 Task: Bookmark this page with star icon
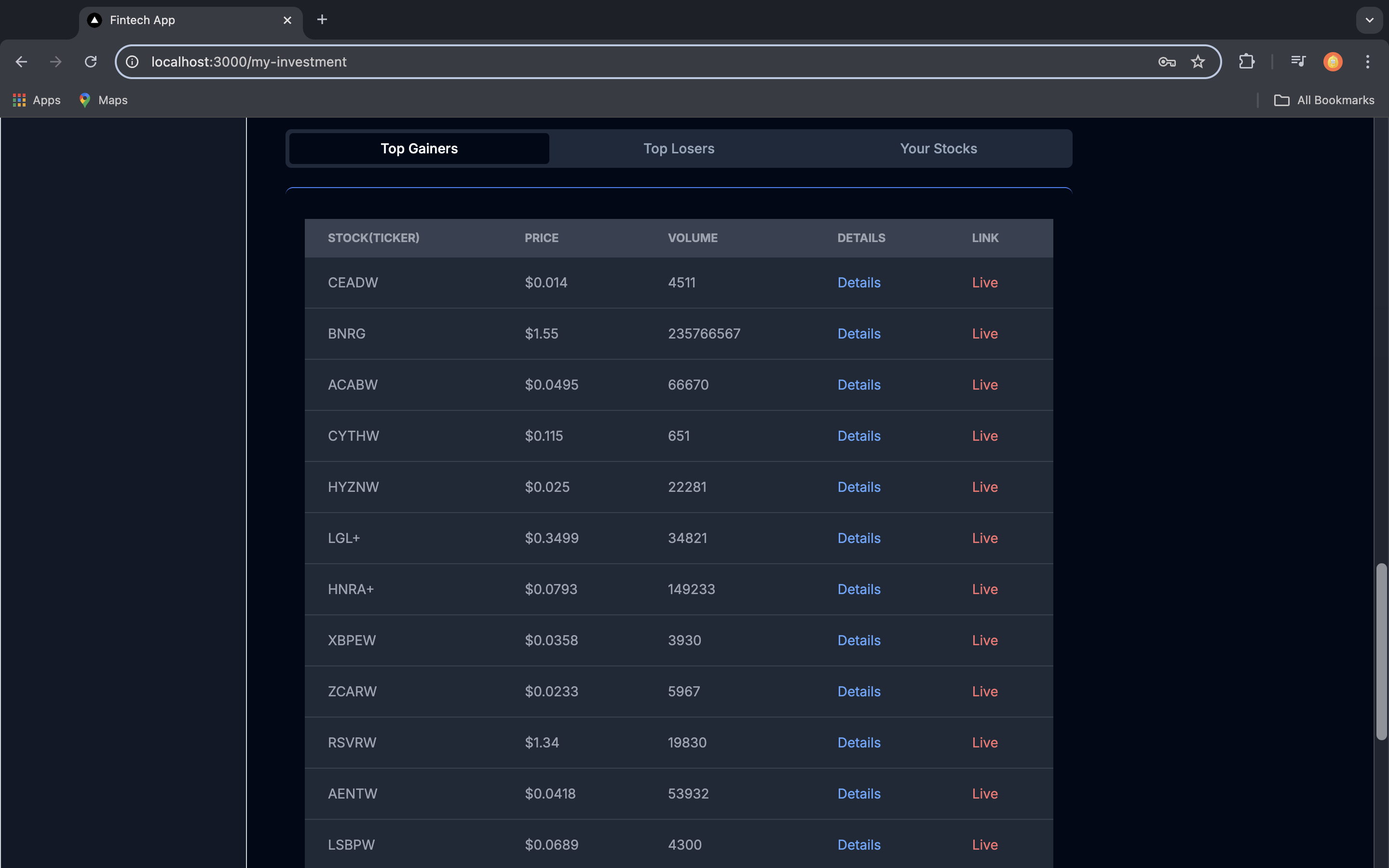tap(1198, 61)
